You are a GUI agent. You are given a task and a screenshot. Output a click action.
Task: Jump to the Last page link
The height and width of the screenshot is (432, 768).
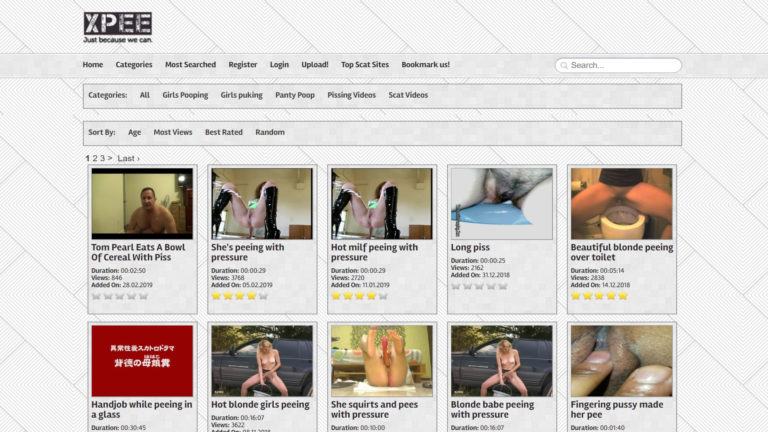(x=127, y=158)
